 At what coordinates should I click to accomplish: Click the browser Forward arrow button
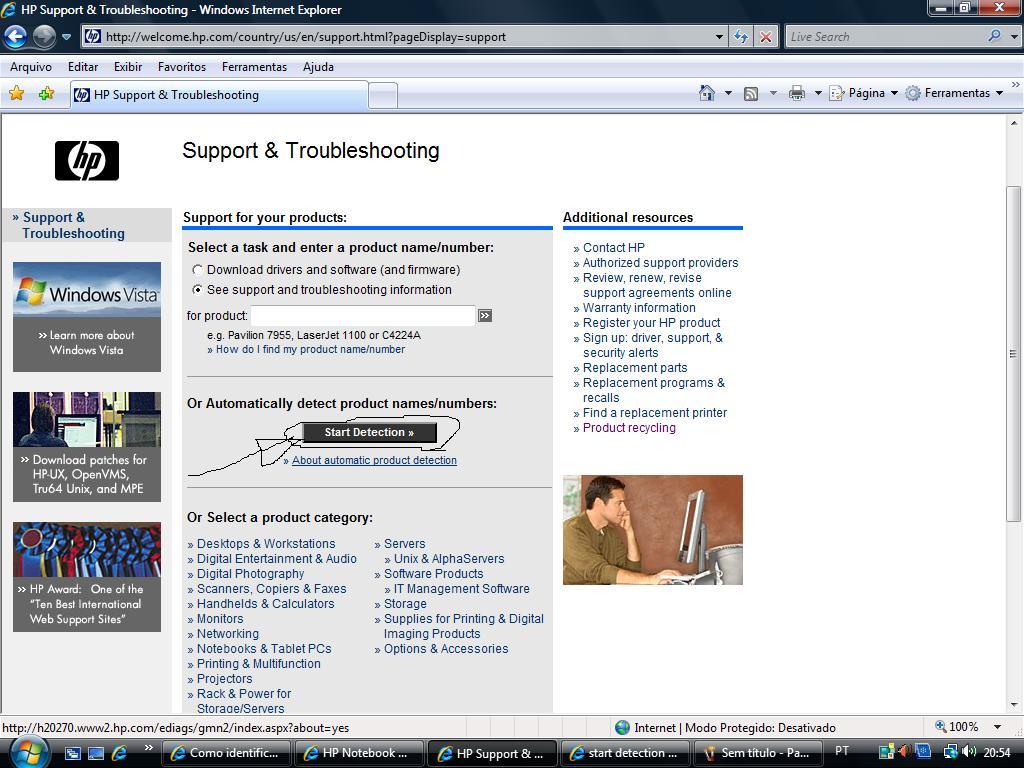[44, 37]
